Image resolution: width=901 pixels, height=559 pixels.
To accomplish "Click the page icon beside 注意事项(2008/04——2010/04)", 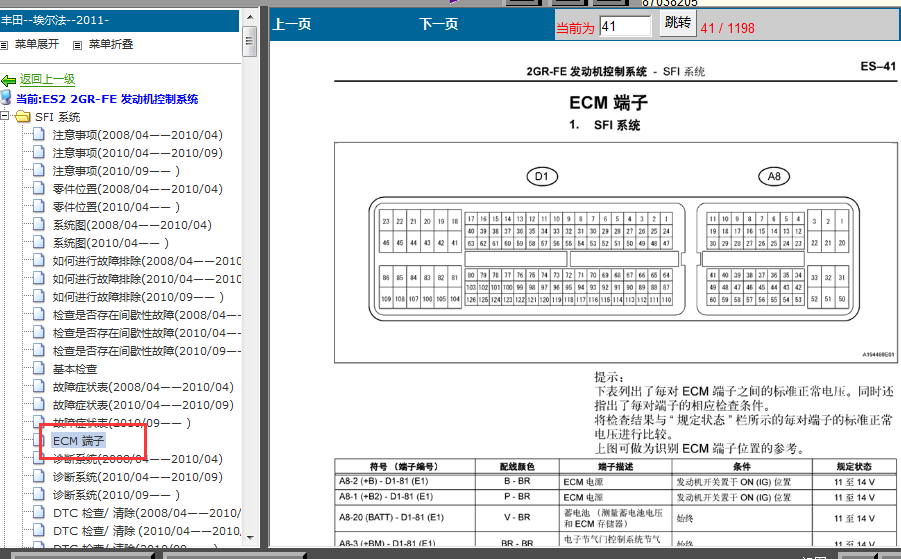I will pyautogui.click(x=38, y=134).
